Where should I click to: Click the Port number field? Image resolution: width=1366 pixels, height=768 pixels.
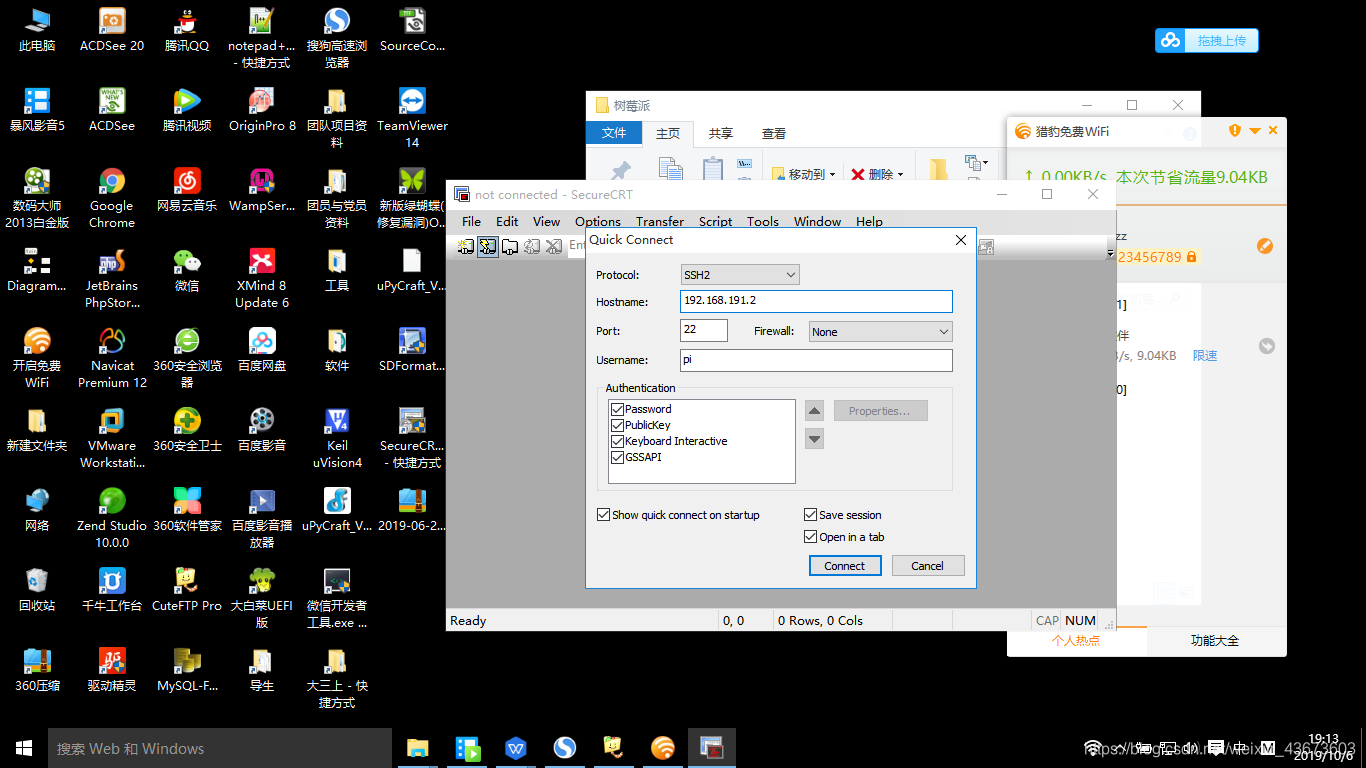(704, 330)
